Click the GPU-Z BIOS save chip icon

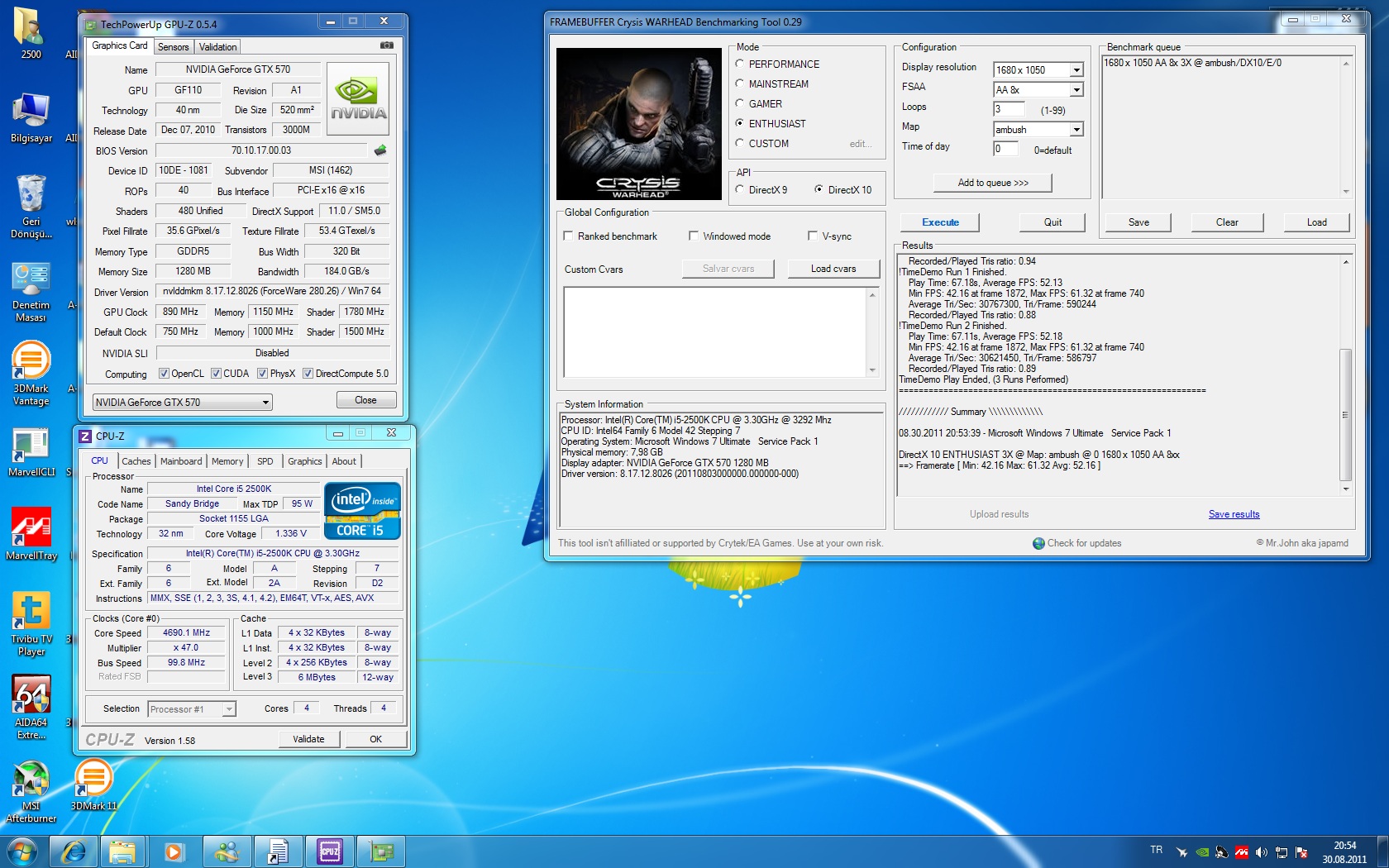point(380,150)
